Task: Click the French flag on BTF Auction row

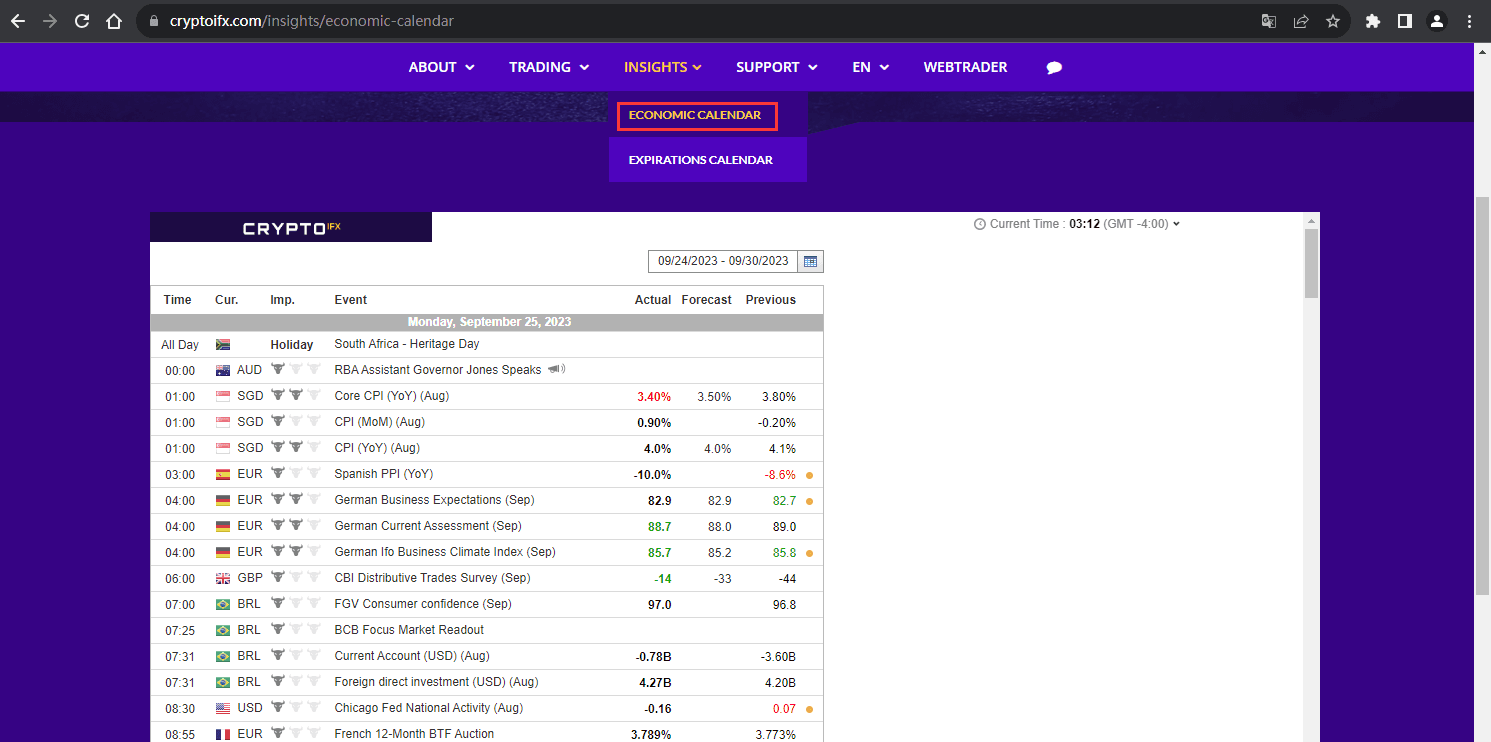Action: (223, 734)
